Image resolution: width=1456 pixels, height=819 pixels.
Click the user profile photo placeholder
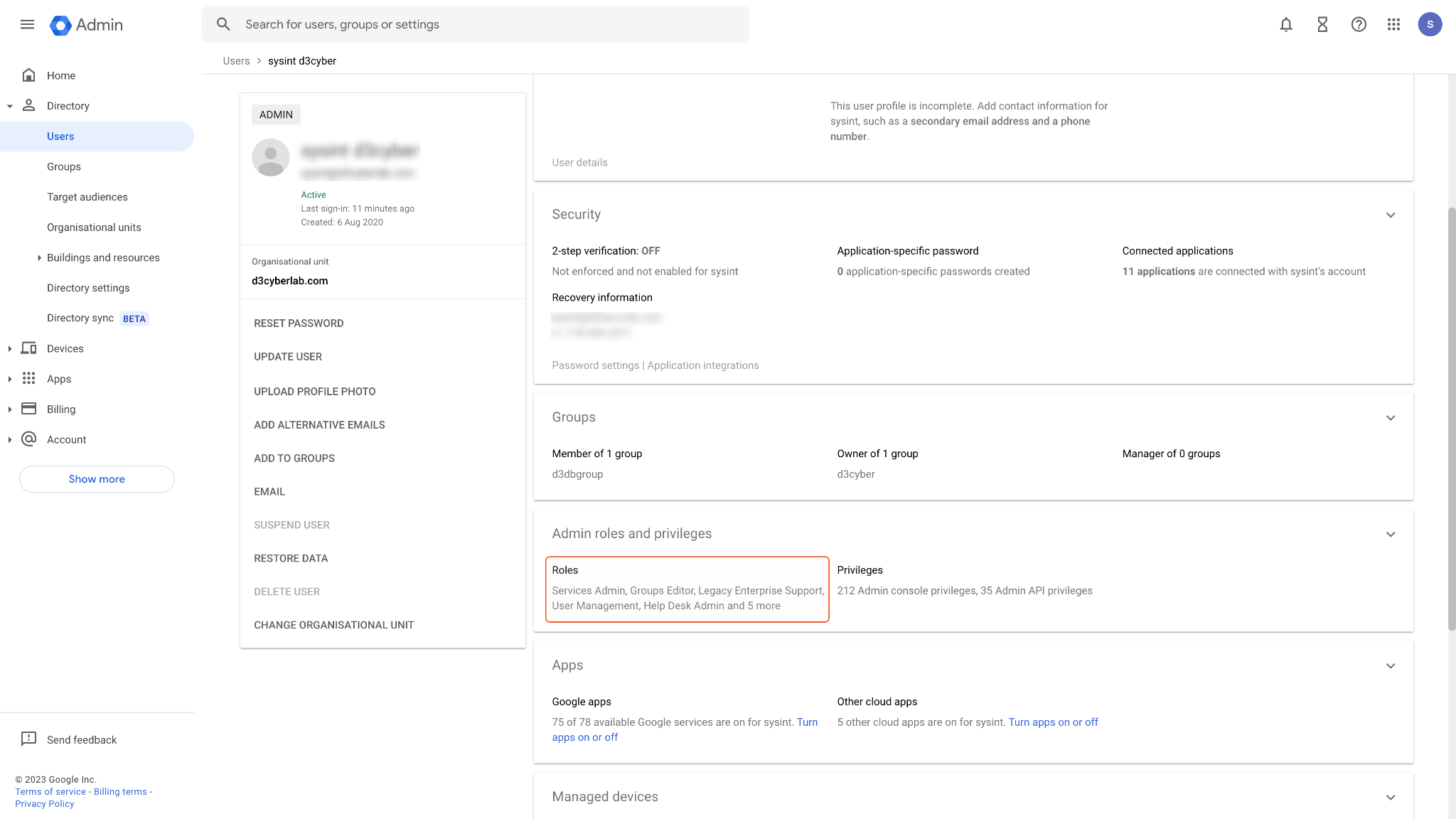[x=270, y=158]
